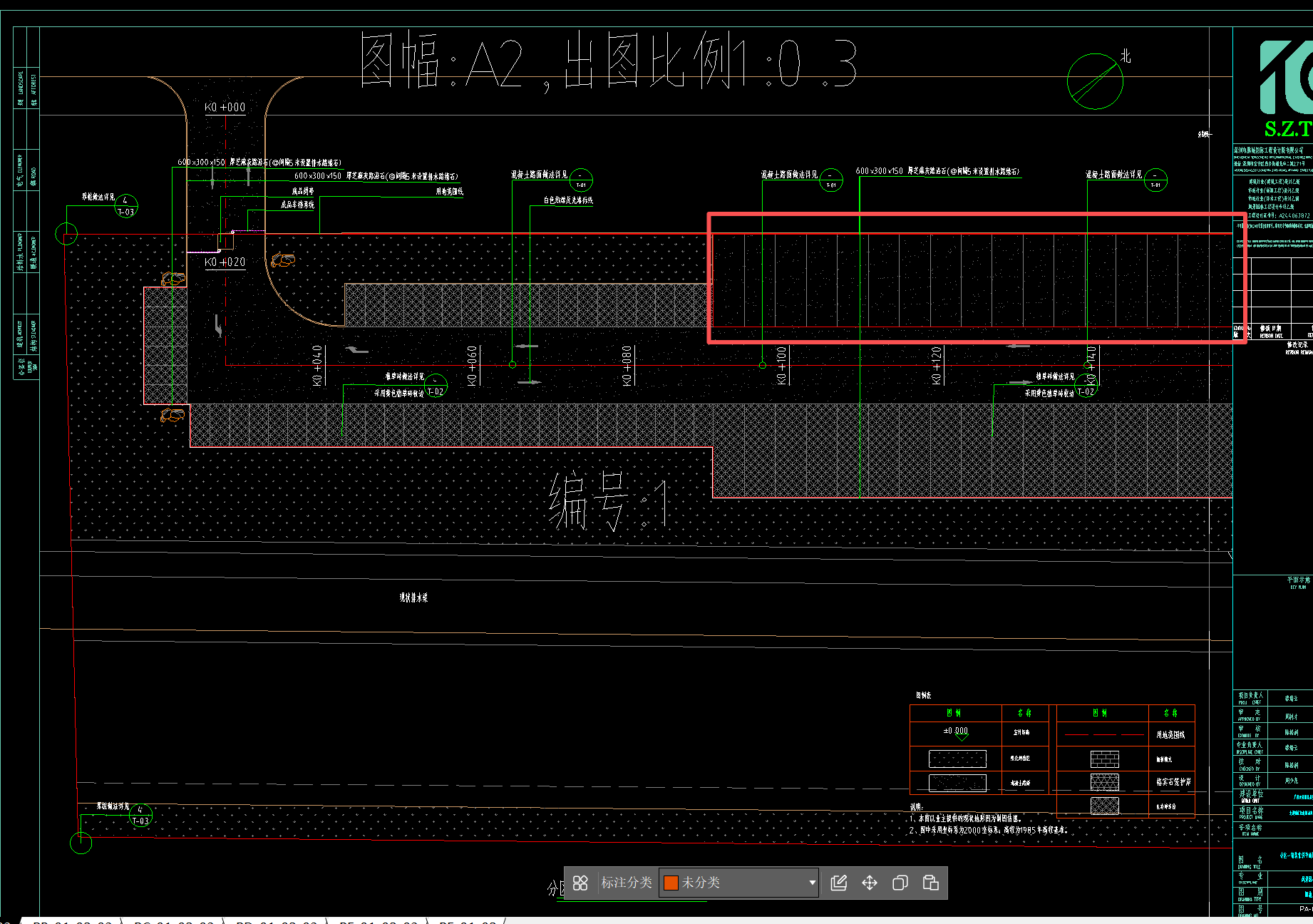Open the 未分类 category dropdown
The width and height of the screenshot is (1313, 924).
coord(738,883)
